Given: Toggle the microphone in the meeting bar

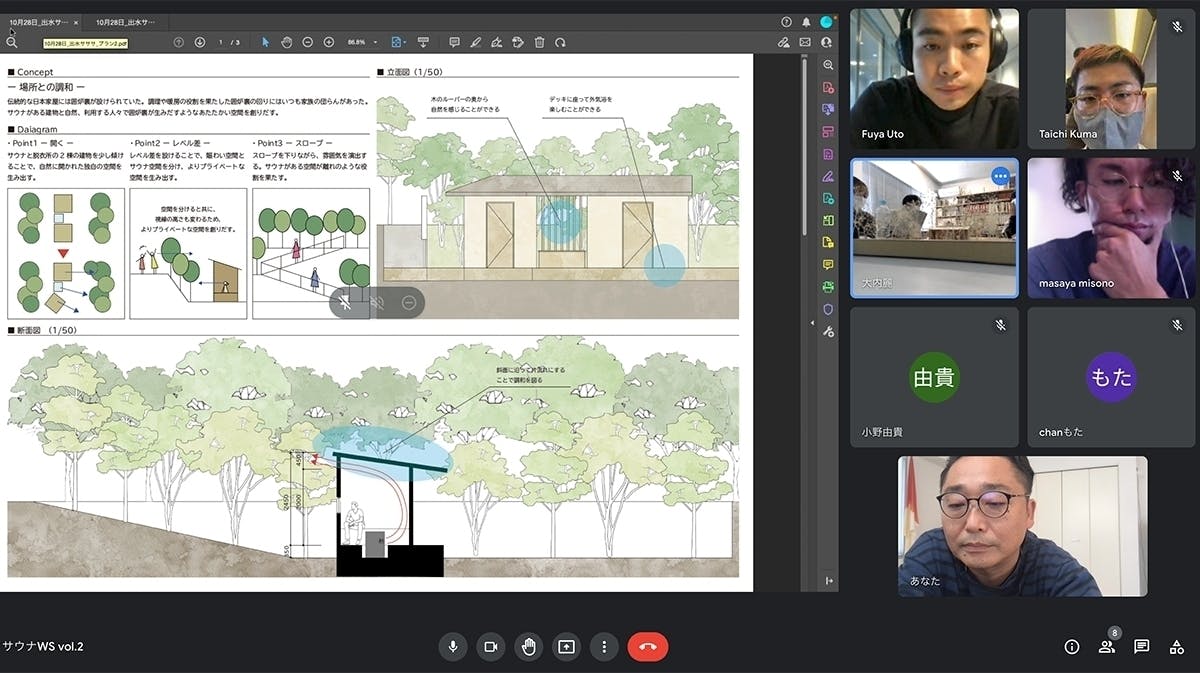Looking at the screenshot, I should click(x=453, y=647).
